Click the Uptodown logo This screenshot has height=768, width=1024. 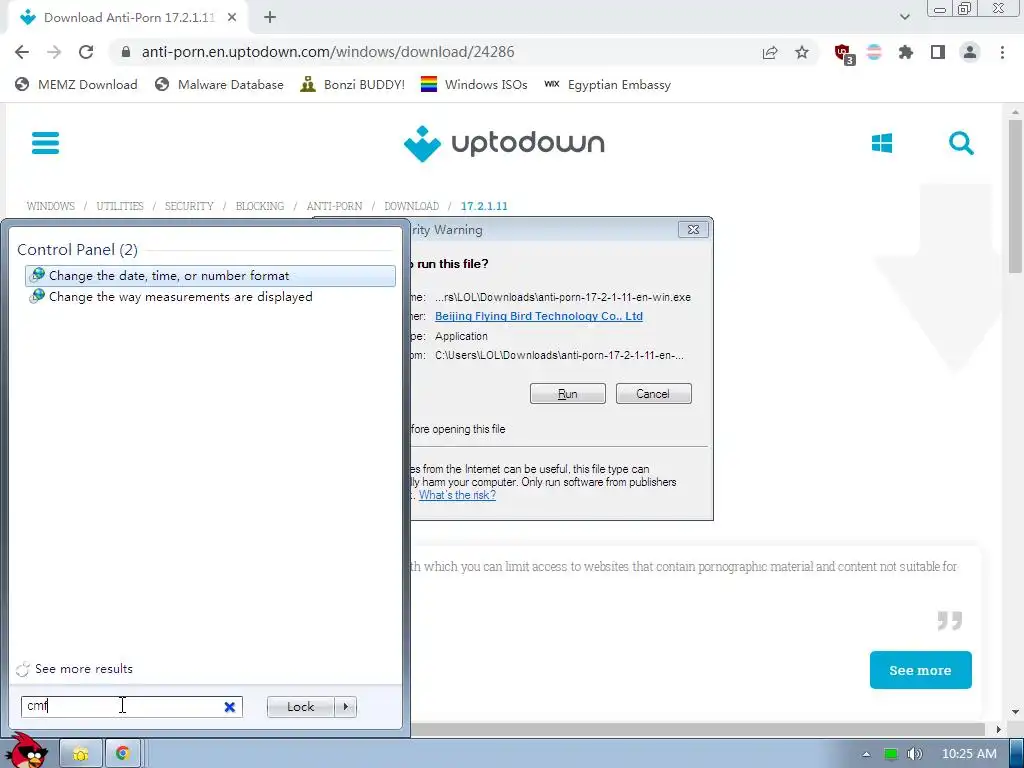click(504, 143)
